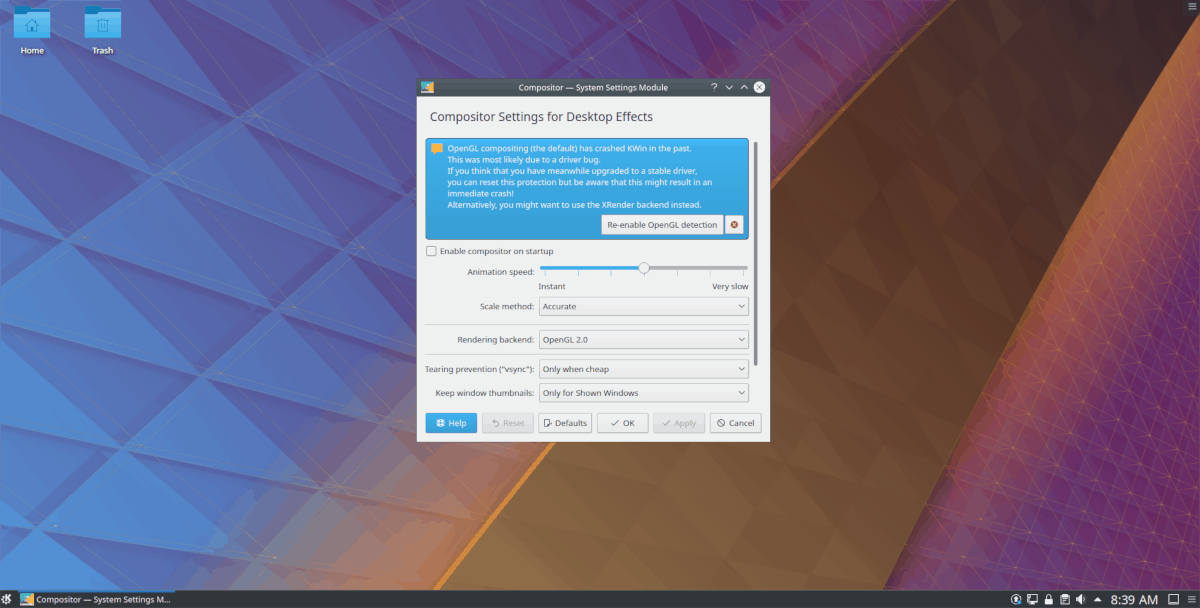Open the Keep window thumbnails dropdown
Image resolution: width=1200 pixels, height=608 pixels.
[x=644, y=393]
